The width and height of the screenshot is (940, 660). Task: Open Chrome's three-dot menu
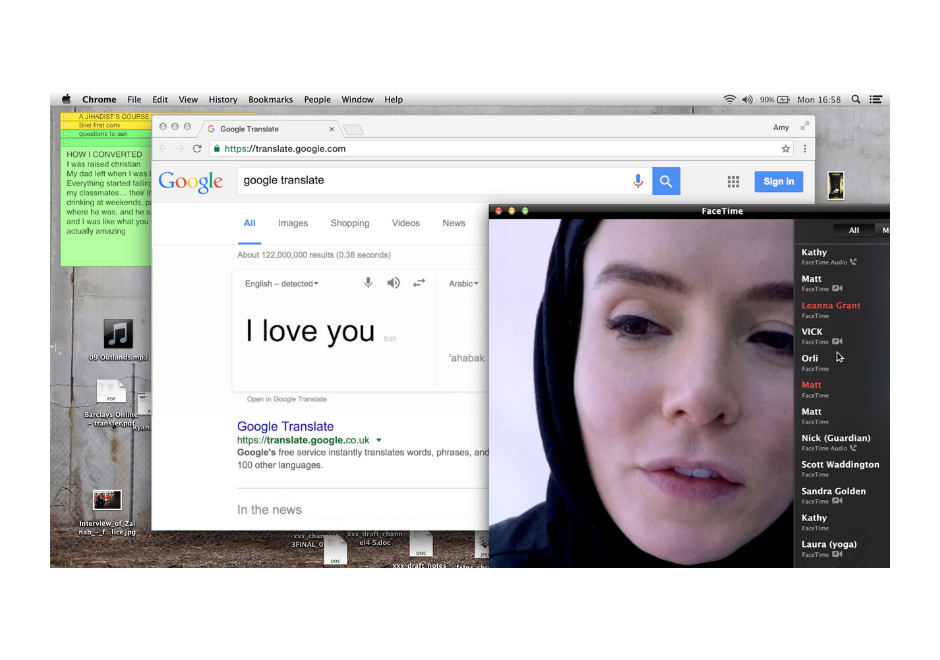point(803,147)
